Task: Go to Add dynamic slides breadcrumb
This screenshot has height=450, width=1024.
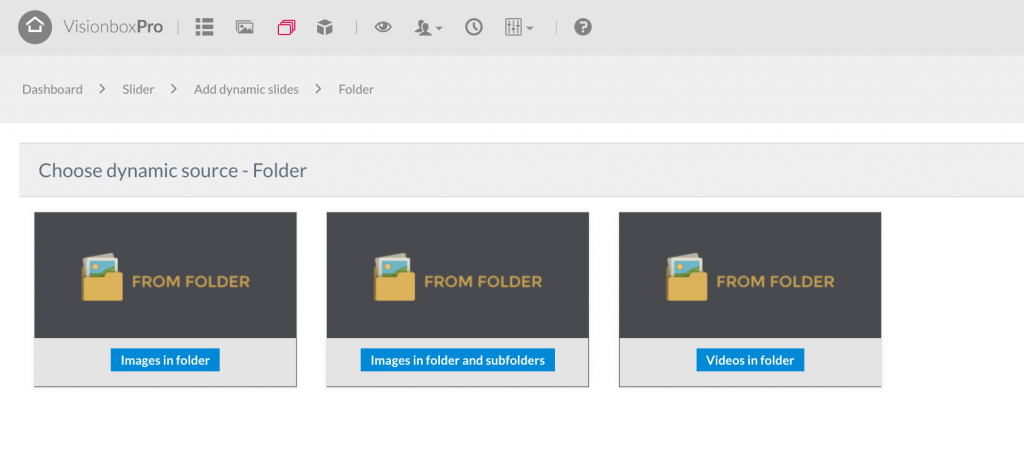Action: (x=246, y=89)
